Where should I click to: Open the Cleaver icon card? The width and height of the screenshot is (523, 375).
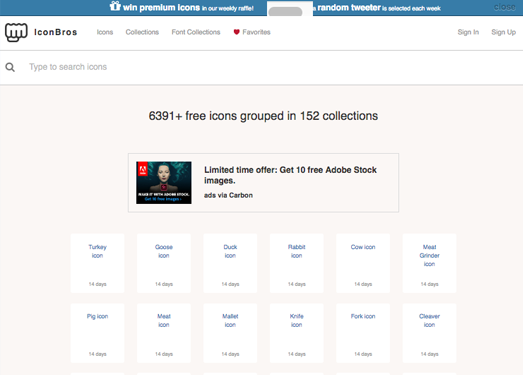(x=429, y=333)
